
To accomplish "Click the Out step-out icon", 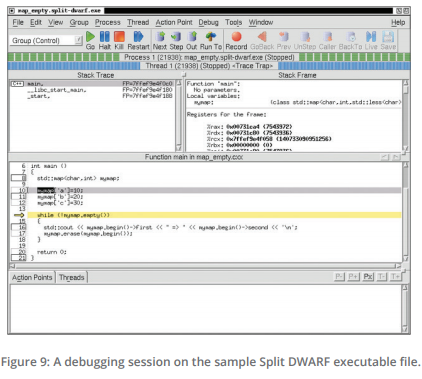I will click(x=192, y=37).
